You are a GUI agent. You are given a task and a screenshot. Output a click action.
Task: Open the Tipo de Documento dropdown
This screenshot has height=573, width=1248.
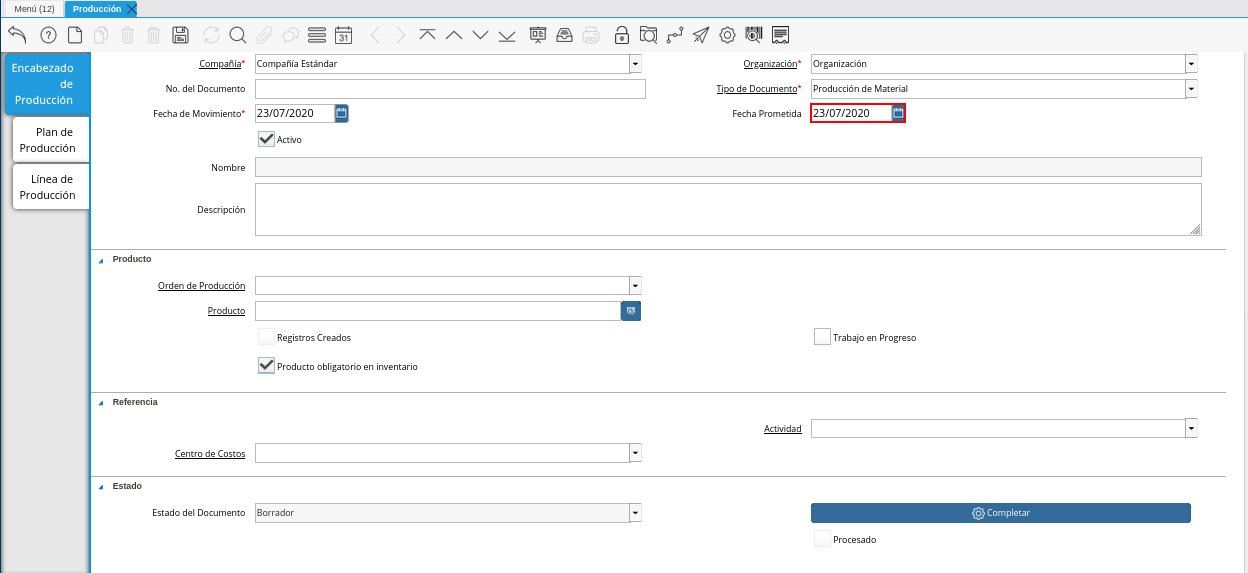click(x=1190, y=89)
